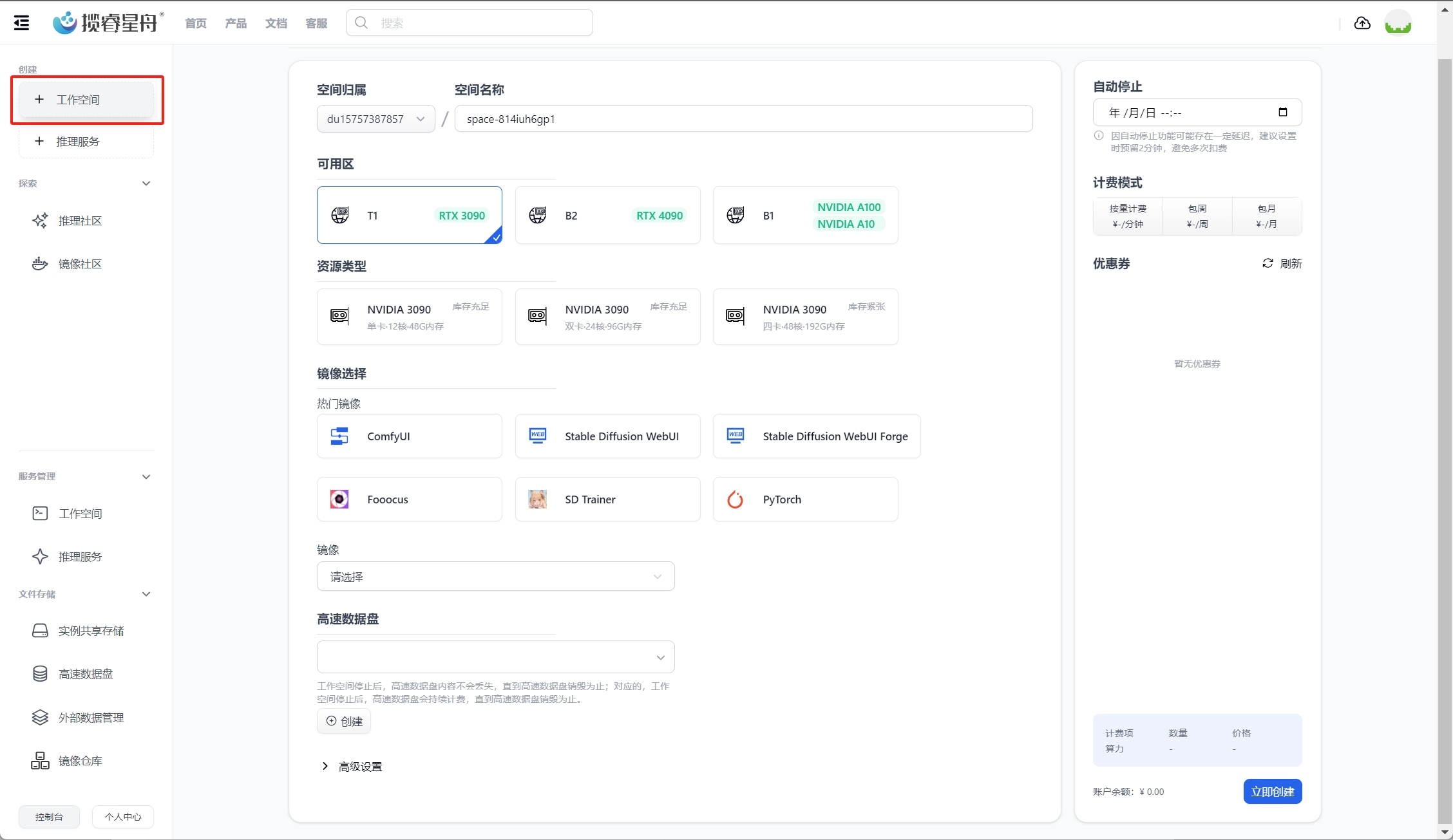Click + 推理服务 create button
Viewport: 1453px width, 840px height.
tap(86, 142)
